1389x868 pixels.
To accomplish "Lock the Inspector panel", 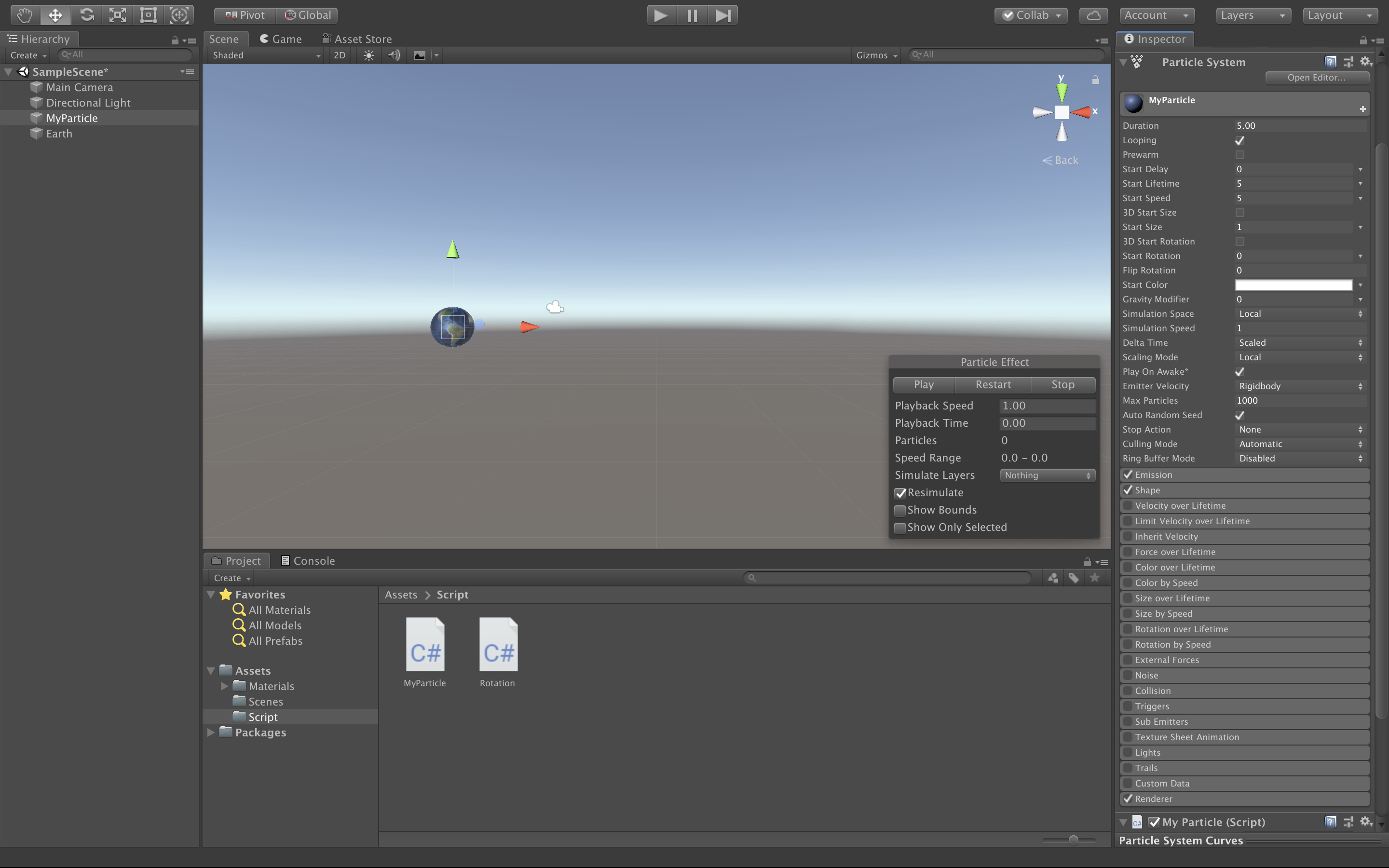I will pyautogui.click(x=1362, y=40).
